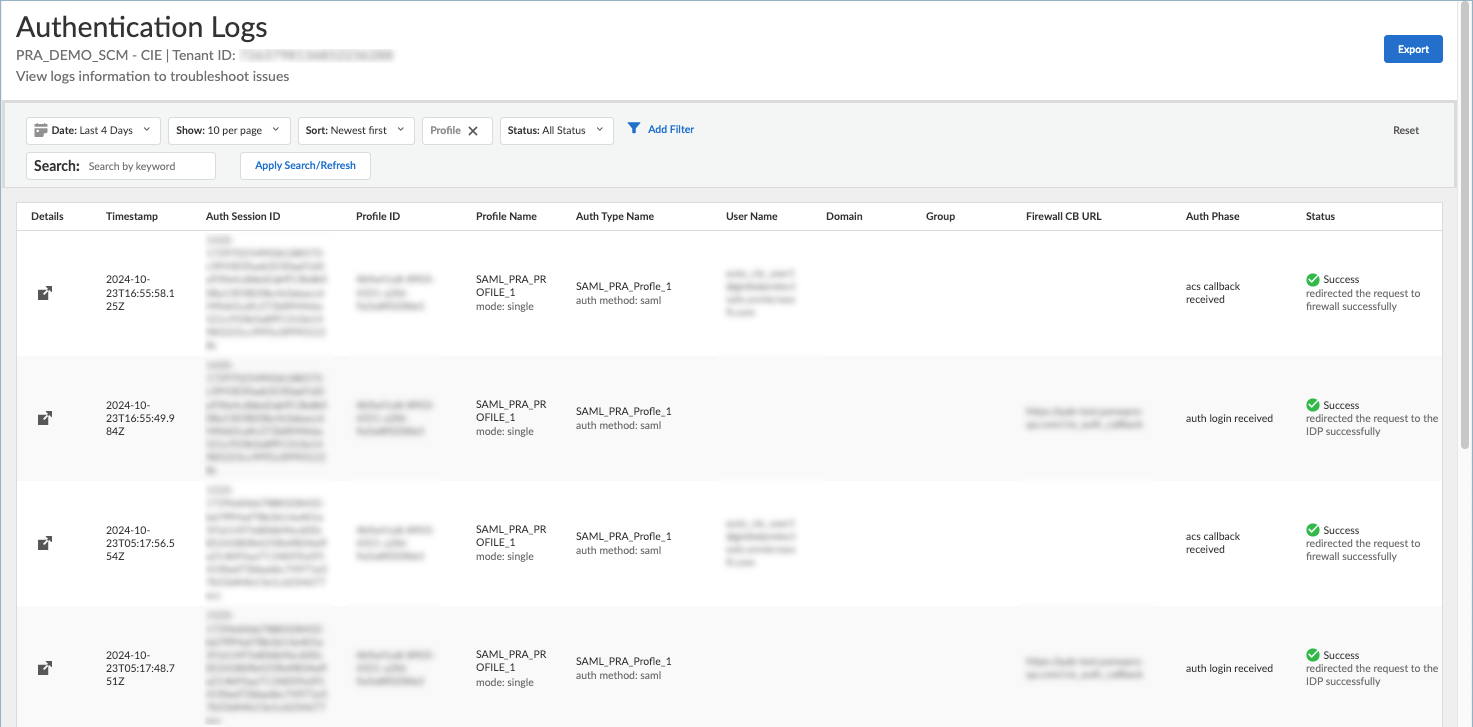Viewport: 1473px width, 727px height.
Task: Open details for the 05:17:48 log entry
Action: click(x=45, y=668)
